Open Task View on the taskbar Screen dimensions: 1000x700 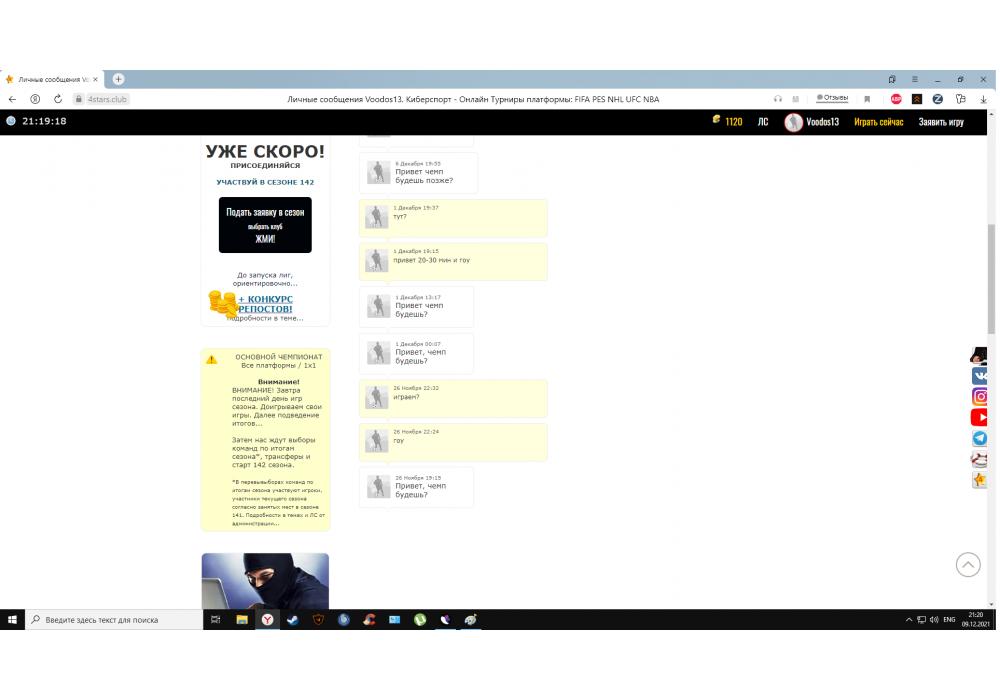click(216, 619)
